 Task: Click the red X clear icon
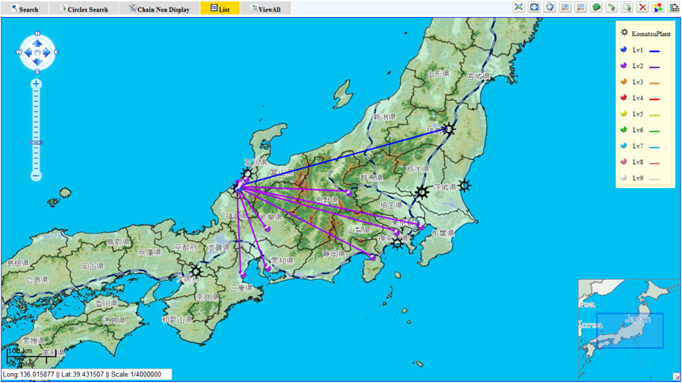642,7
